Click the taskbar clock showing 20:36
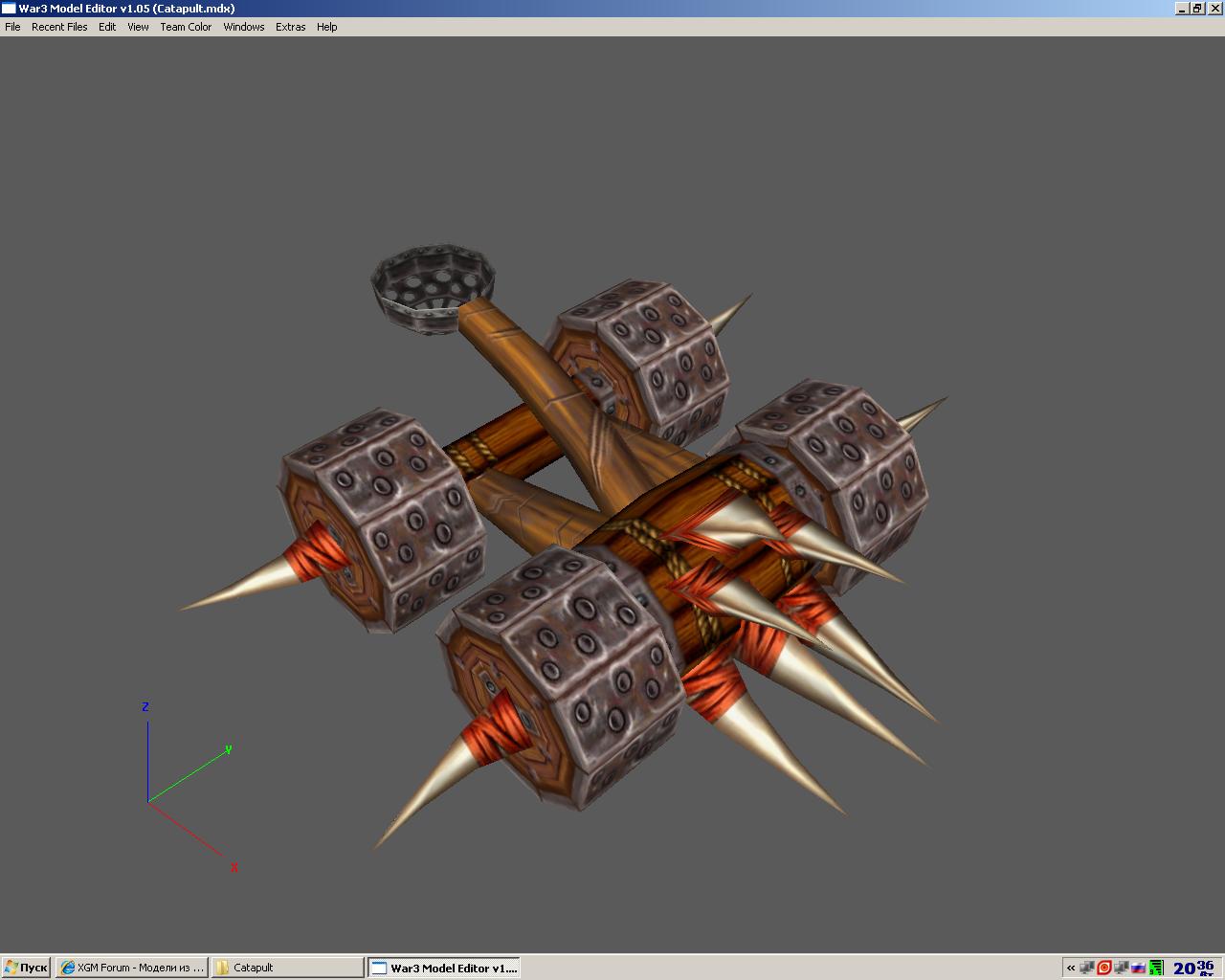Viewport: 1225px width, 980px height. pyautogui.click(x=1193, y=968)
